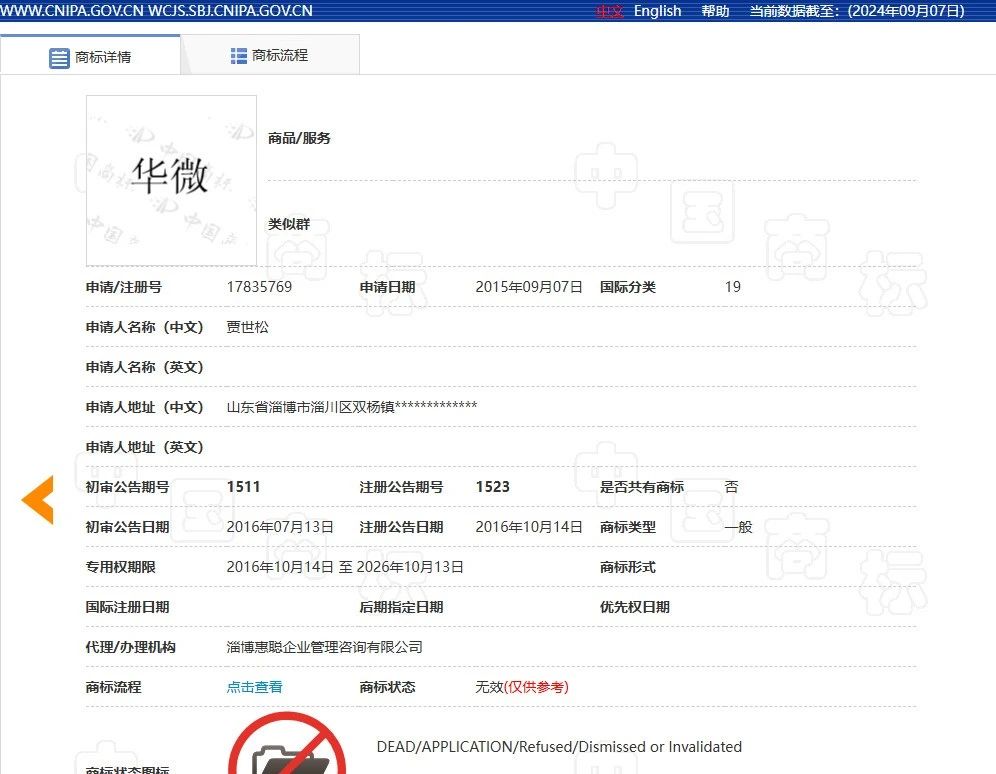
Task: Click the 商标形式 label
Action: pos(628,567)
